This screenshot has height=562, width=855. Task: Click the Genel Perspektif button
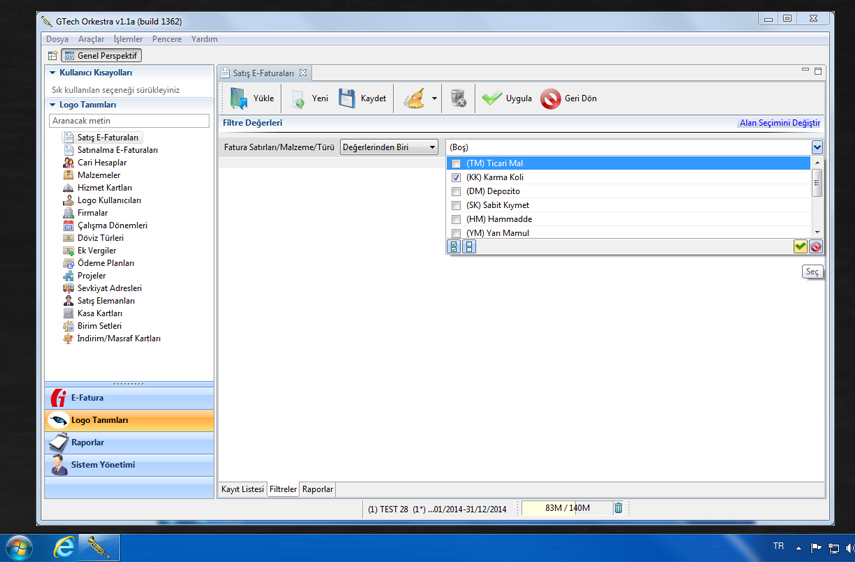[x=101, y=56]
